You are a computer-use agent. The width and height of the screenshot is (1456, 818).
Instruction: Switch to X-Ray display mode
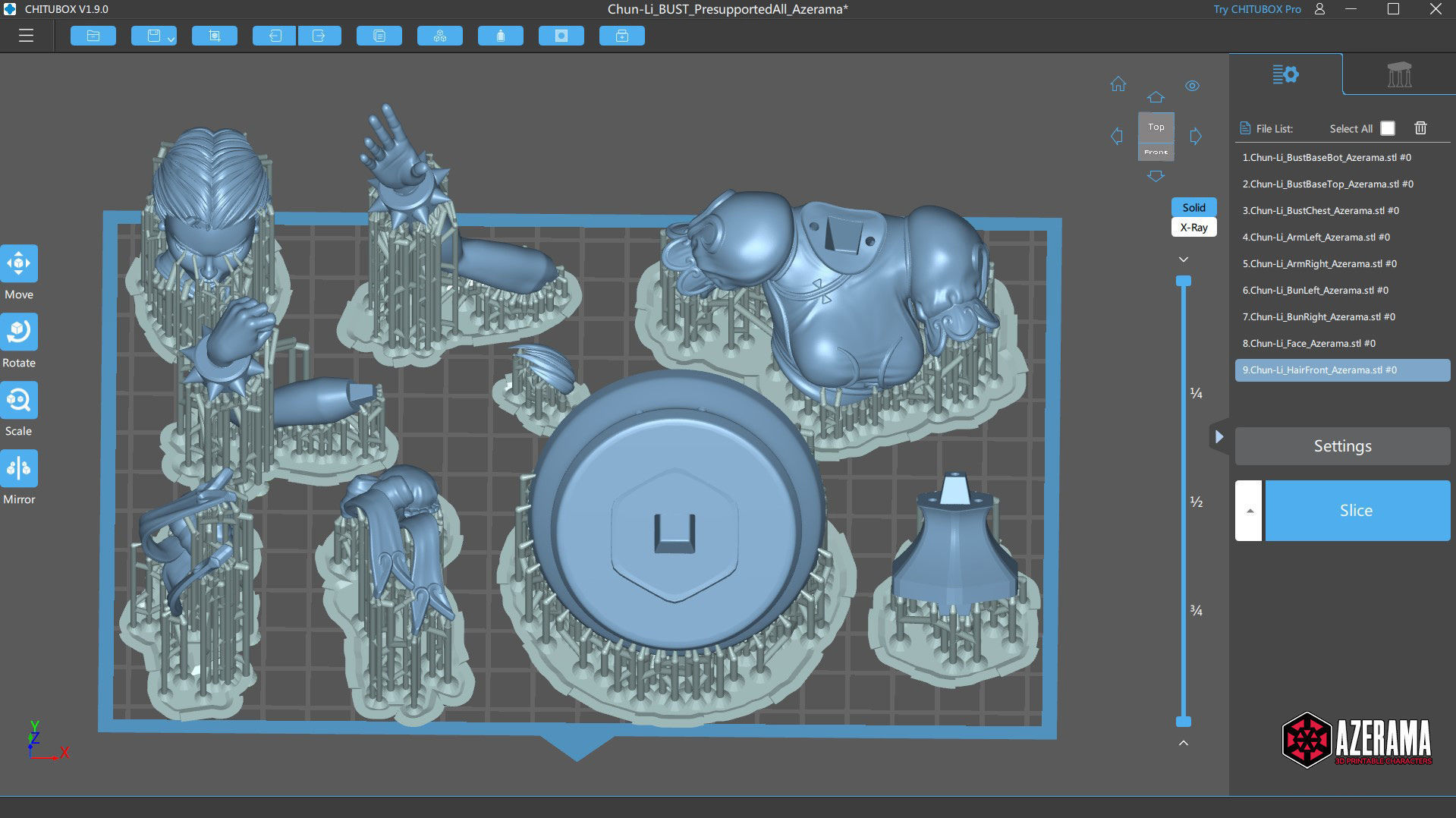[x=1193, y=227]
